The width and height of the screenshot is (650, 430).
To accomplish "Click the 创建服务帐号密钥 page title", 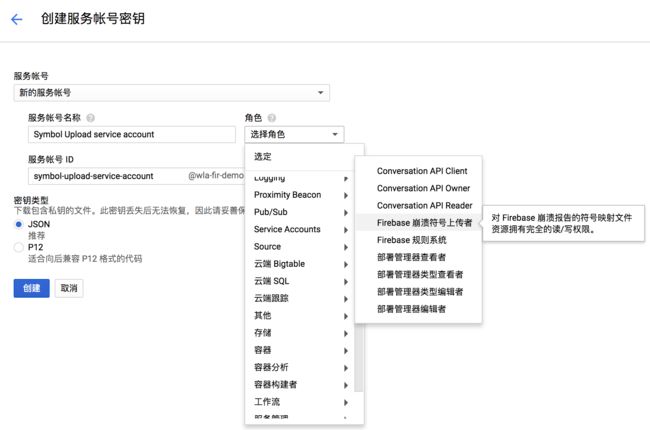I will click(x=93, y=19).
